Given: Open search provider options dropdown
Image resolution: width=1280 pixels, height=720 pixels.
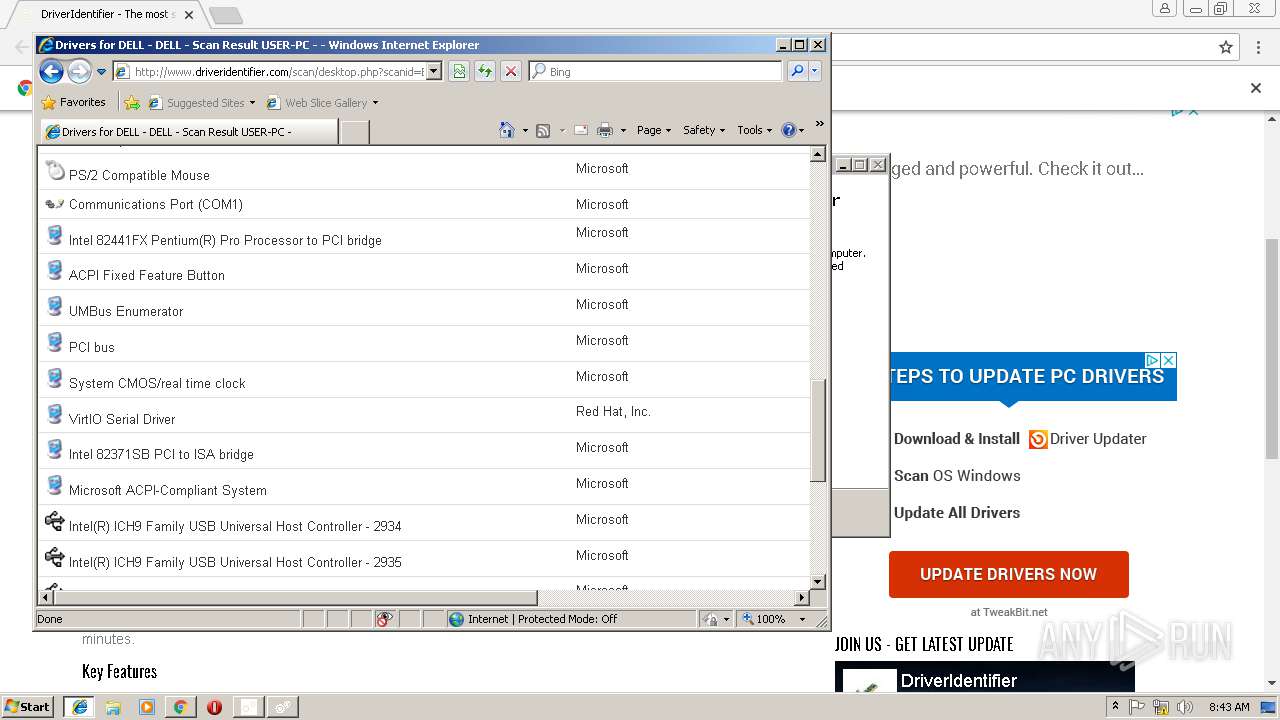Looking at the screenshot, I should (x=815, y=71).
